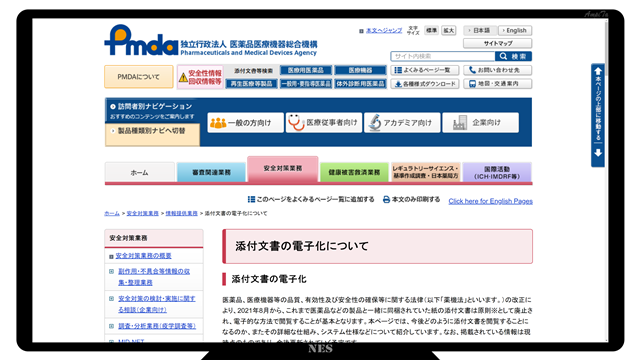Screen dimensions: 640x360
Task: Select 医療従事者向け stethoscope button
Action: 324,122
